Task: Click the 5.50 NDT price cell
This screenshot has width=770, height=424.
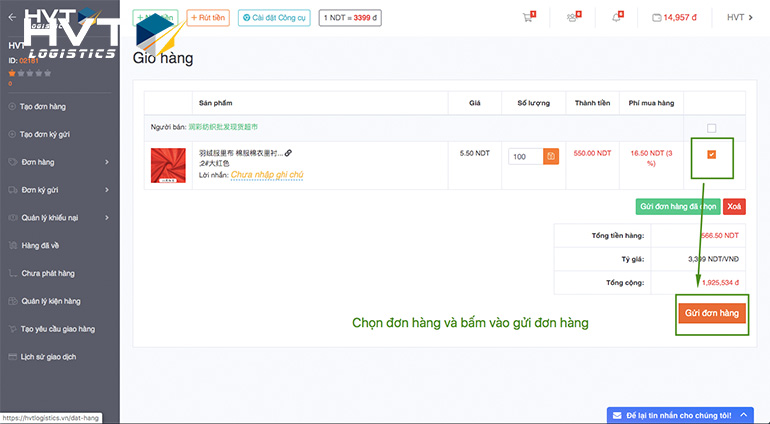Action: [x=474, y=153]
